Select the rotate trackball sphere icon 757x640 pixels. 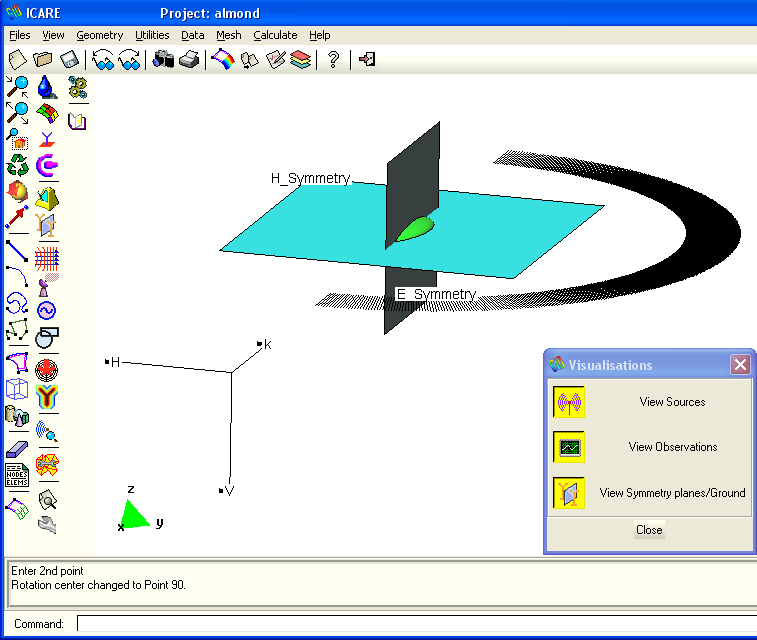pyautogui.click(x=17, y=191)
